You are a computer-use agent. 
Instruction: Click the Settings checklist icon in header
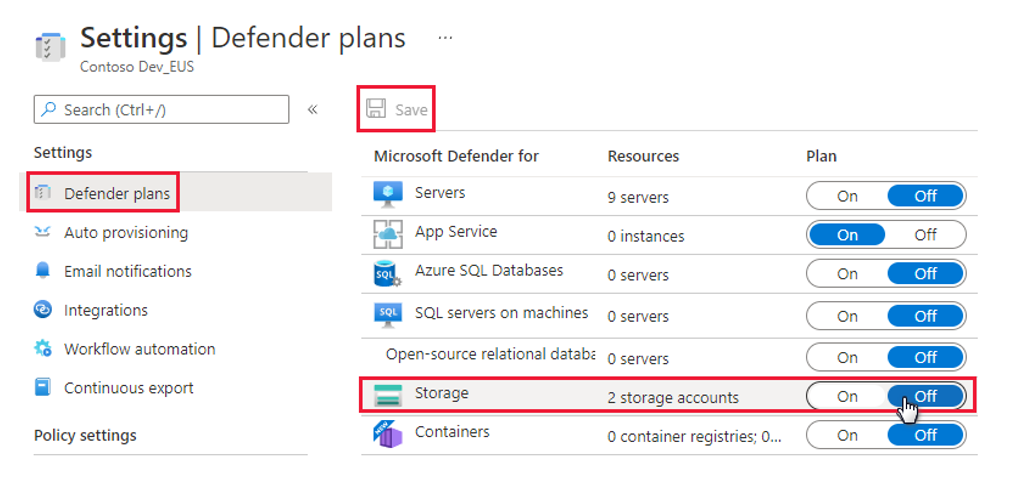coord(50,47)
